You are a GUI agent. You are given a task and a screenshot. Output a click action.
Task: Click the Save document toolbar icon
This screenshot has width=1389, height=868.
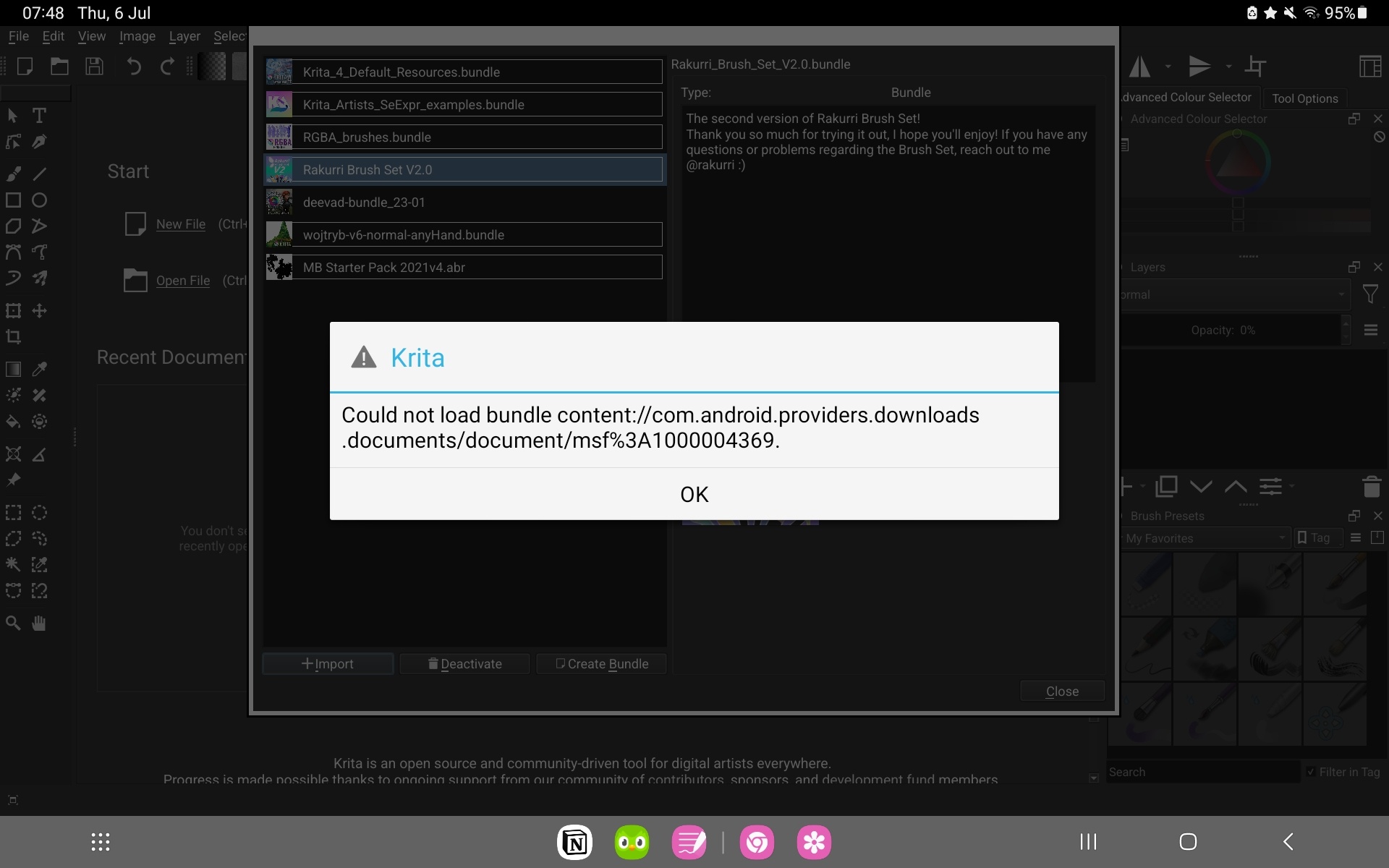pyautogui.click(x=94, y=67)
